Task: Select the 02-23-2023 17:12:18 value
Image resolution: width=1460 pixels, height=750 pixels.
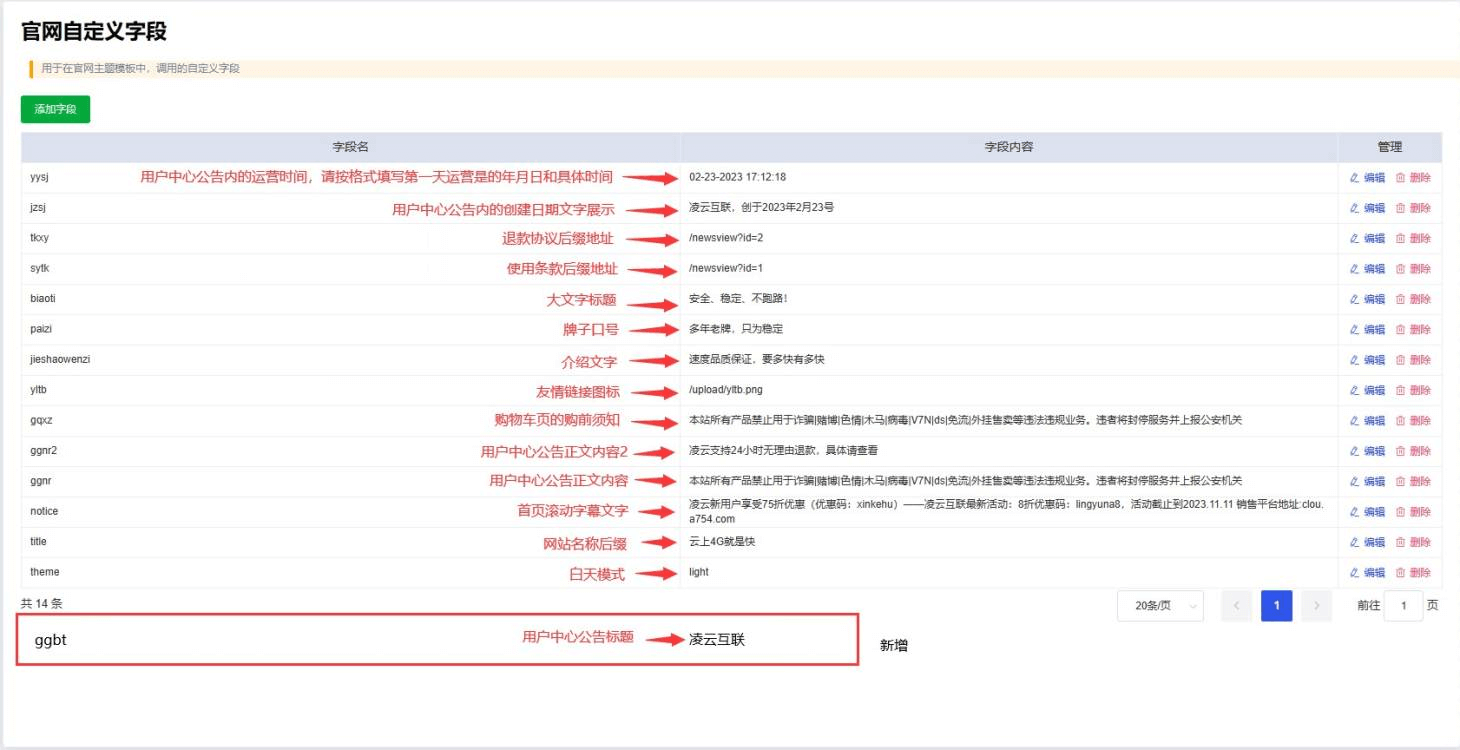Action: click(x=737, y=177)
